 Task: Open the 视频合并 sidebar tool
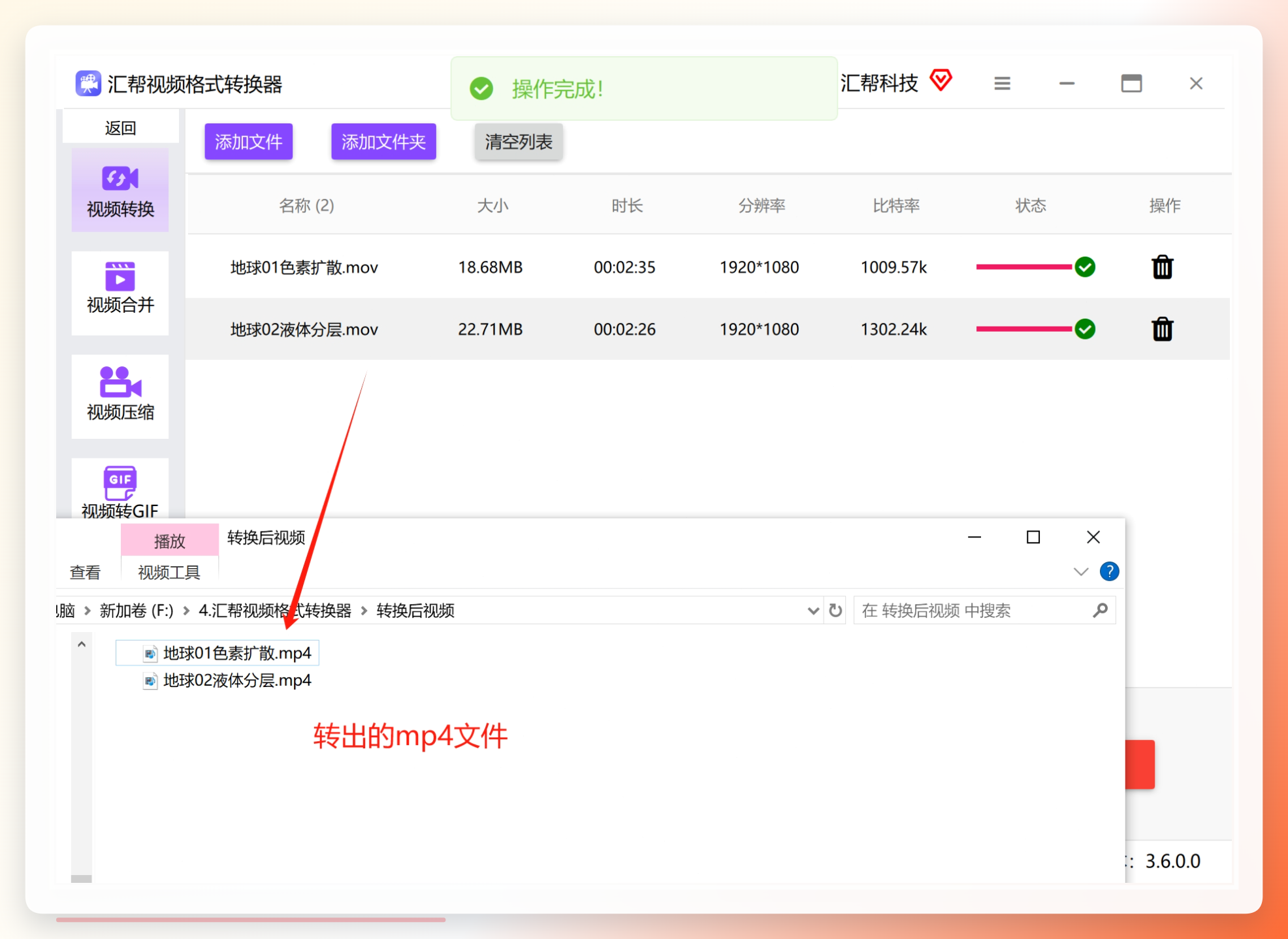point(120,293)
